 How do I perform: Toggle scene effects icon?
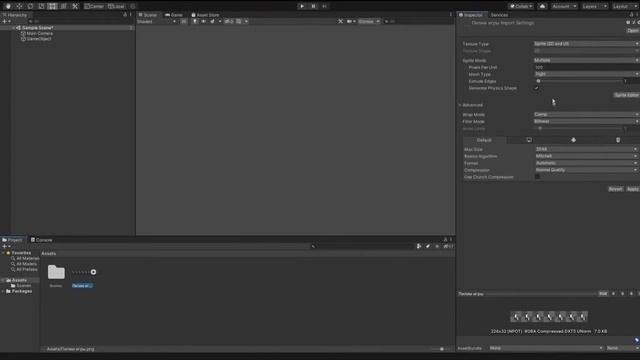213,21
